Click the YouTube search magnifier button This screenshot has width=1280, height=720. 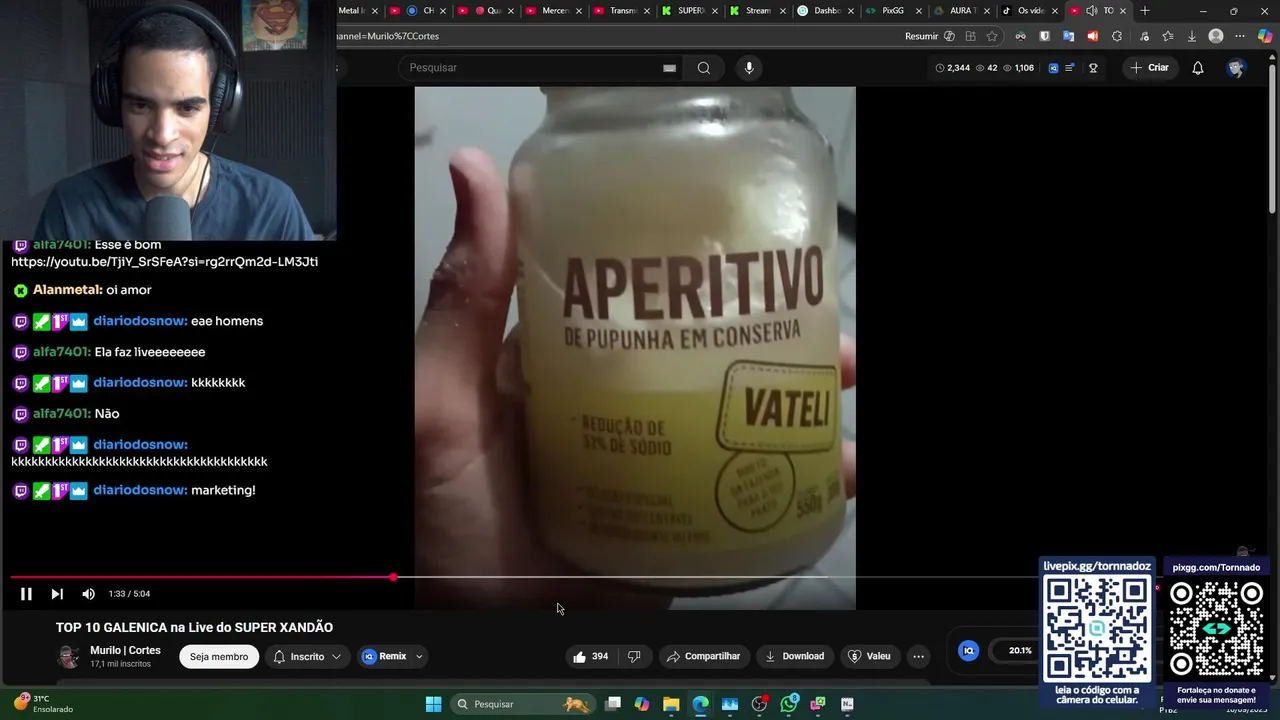point(704,68)
